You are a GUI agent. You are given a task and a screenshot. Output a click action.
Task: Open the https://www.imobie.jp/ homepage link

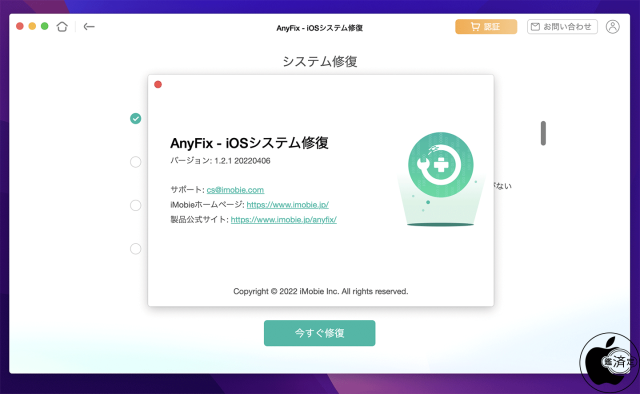(287, 205)
